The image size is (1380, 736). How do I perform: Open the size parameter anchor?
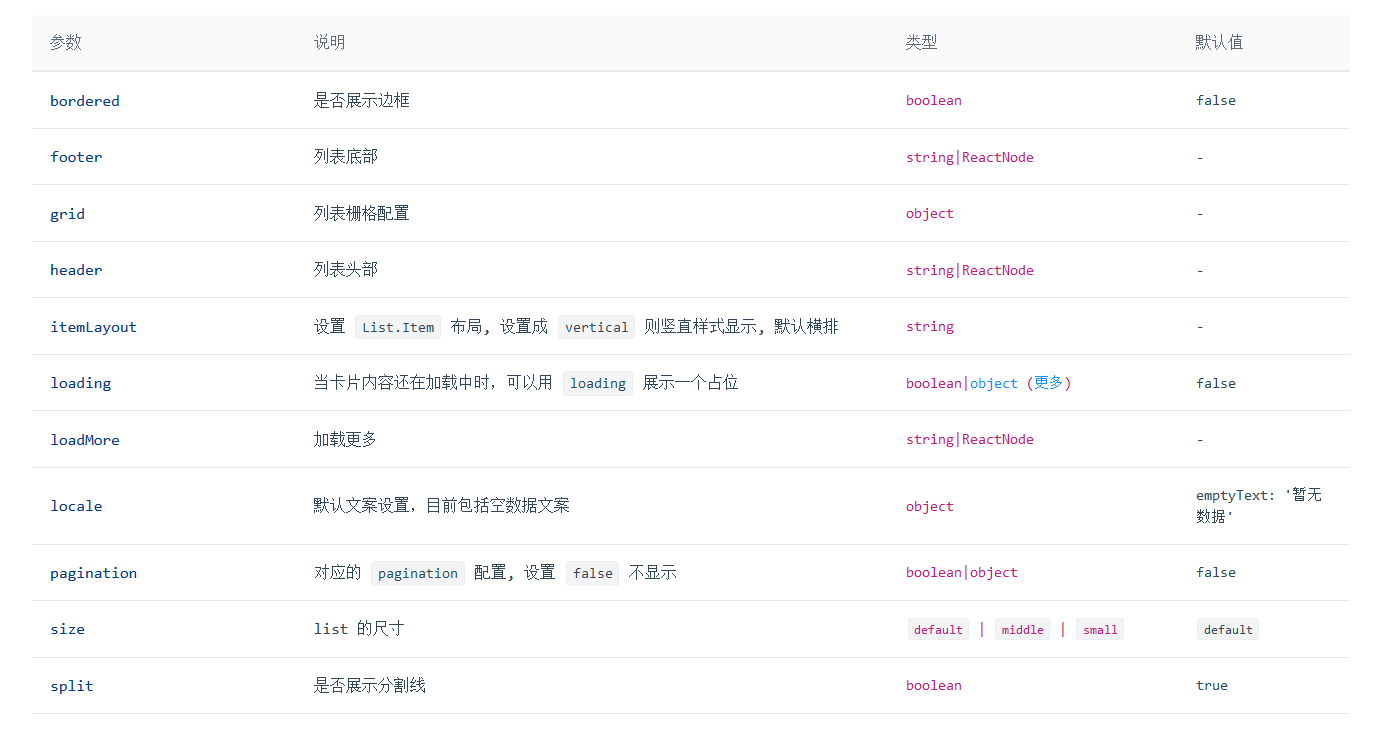pyautogui.click(x=67, y=629)
